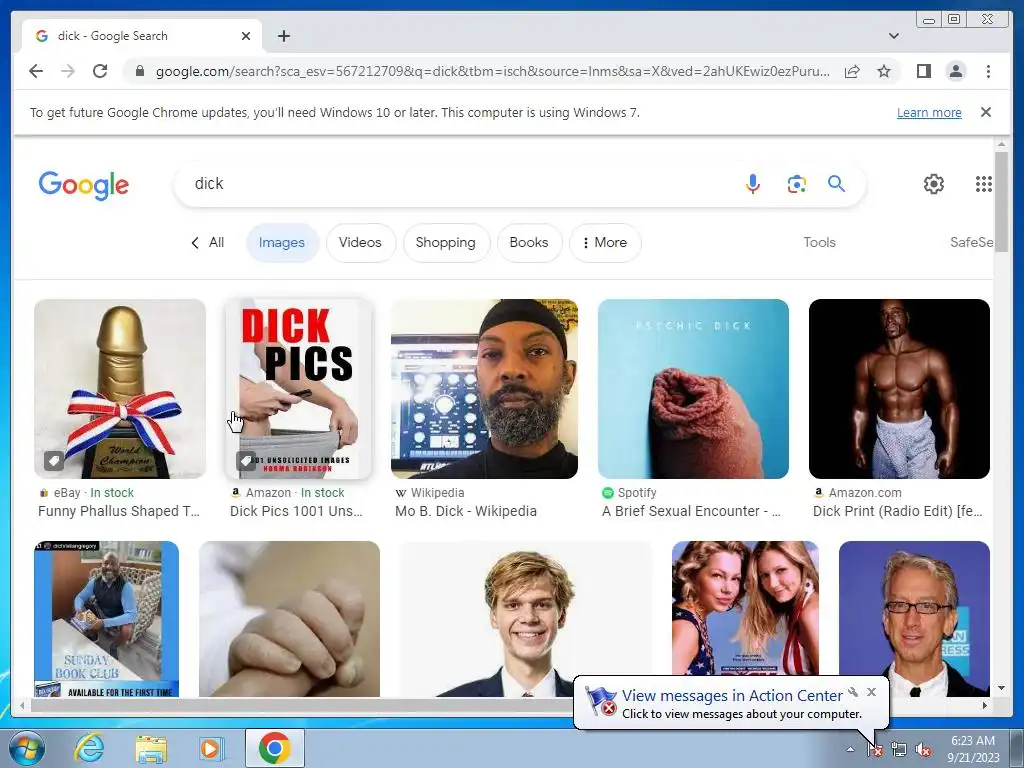Dismiss the Chrome update notification bar
1024x768 pixels.
pos(986,112)
